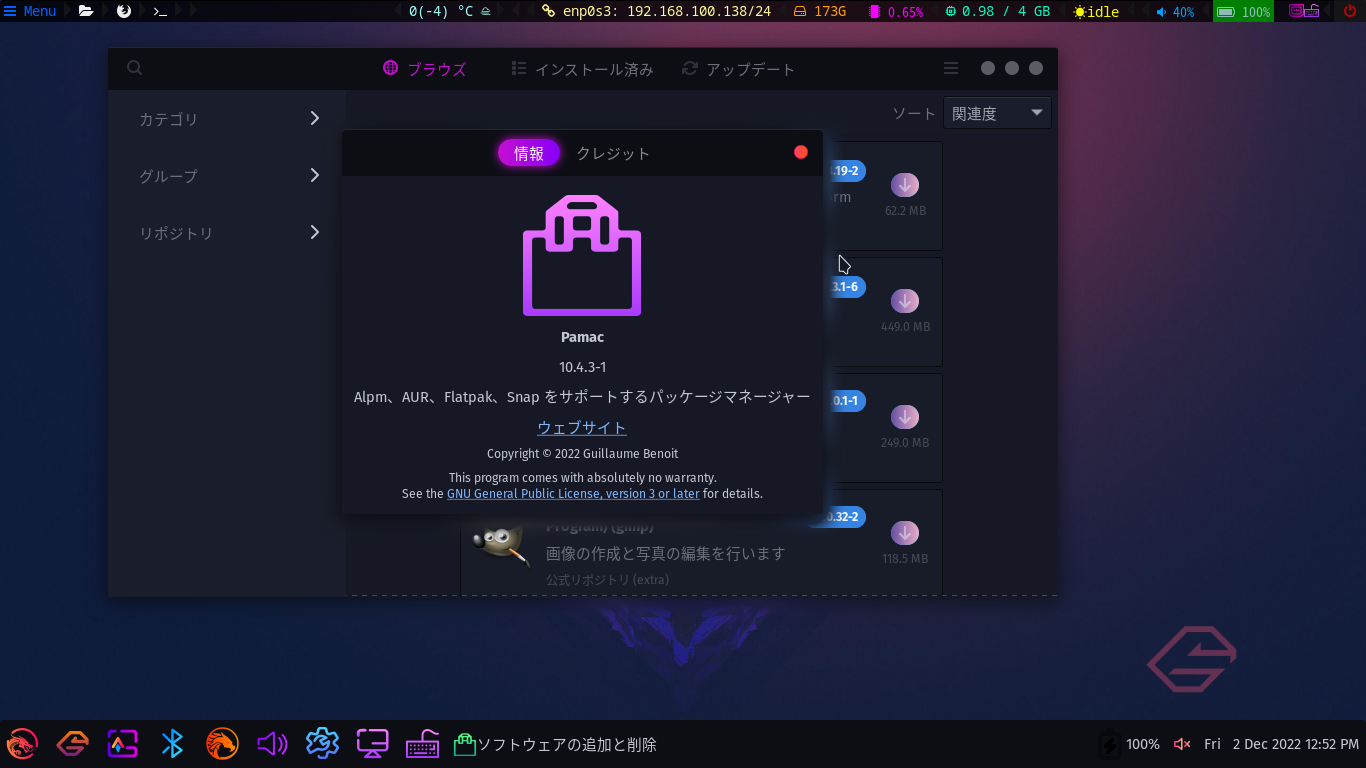Click the 0.65% CPU usage indicator
The width and height of the screenshot is (1366, 768).
897,12
